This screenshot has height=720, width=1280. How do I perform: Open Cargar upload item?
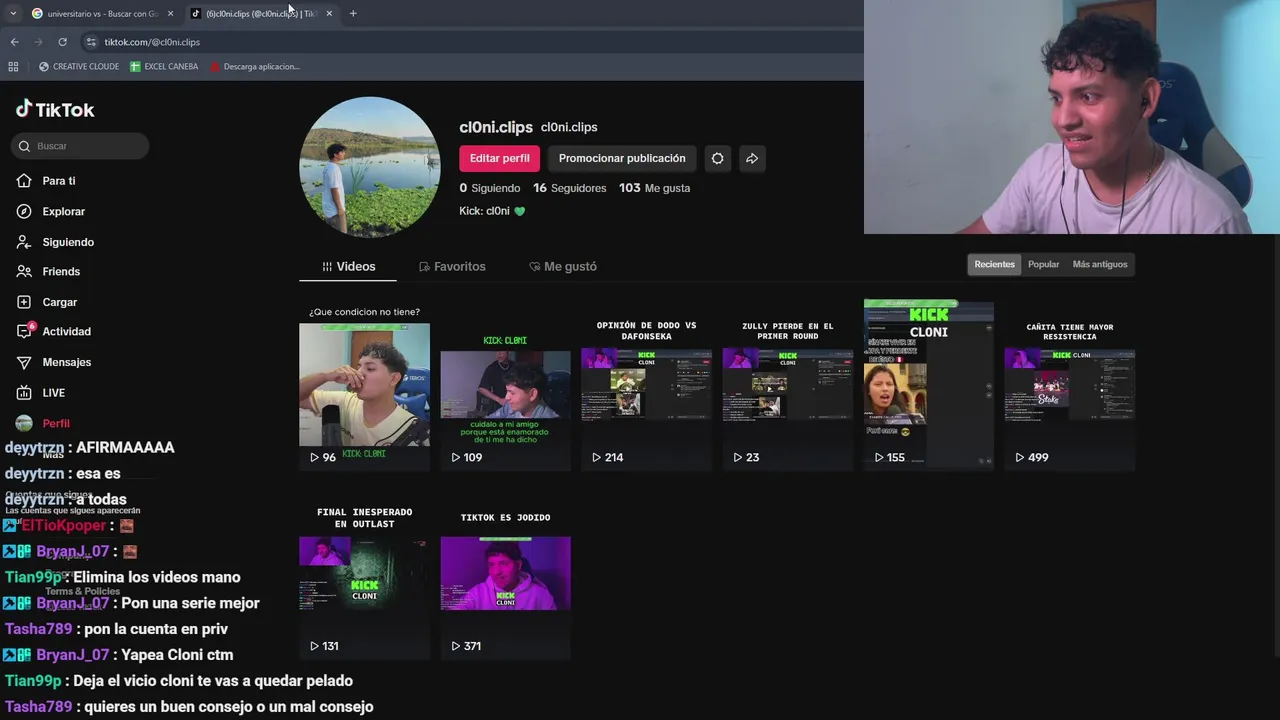point(46,302)
